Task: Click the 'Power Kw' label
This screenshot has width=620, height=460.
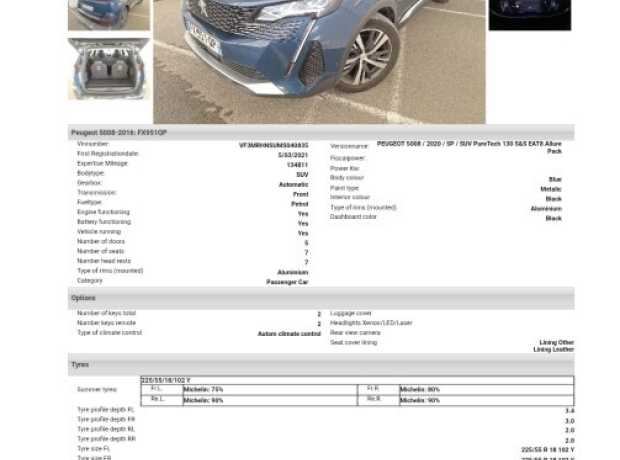Action: point(344,168)
